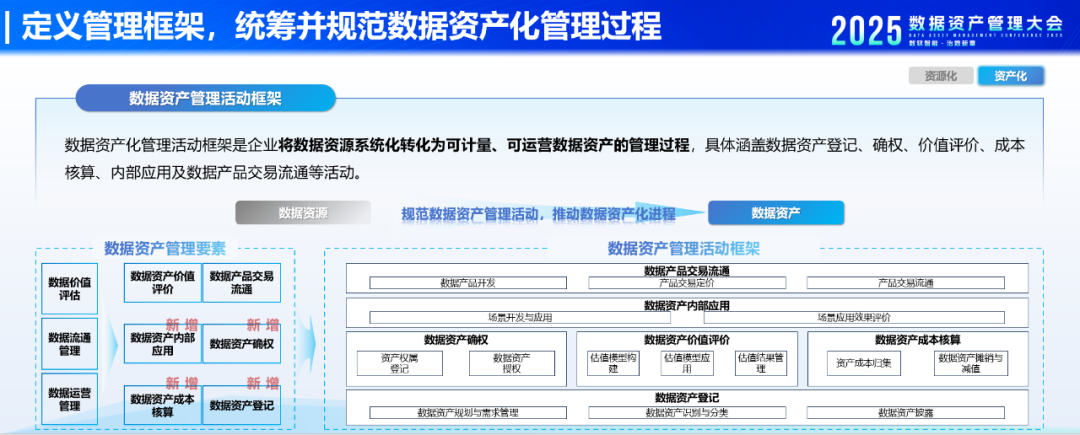Image resolution: width=1080 pixels, height=435 pixels.
Task: Click 数据资产内部应用 box in the elements panel
Action: tap(163, 343)
